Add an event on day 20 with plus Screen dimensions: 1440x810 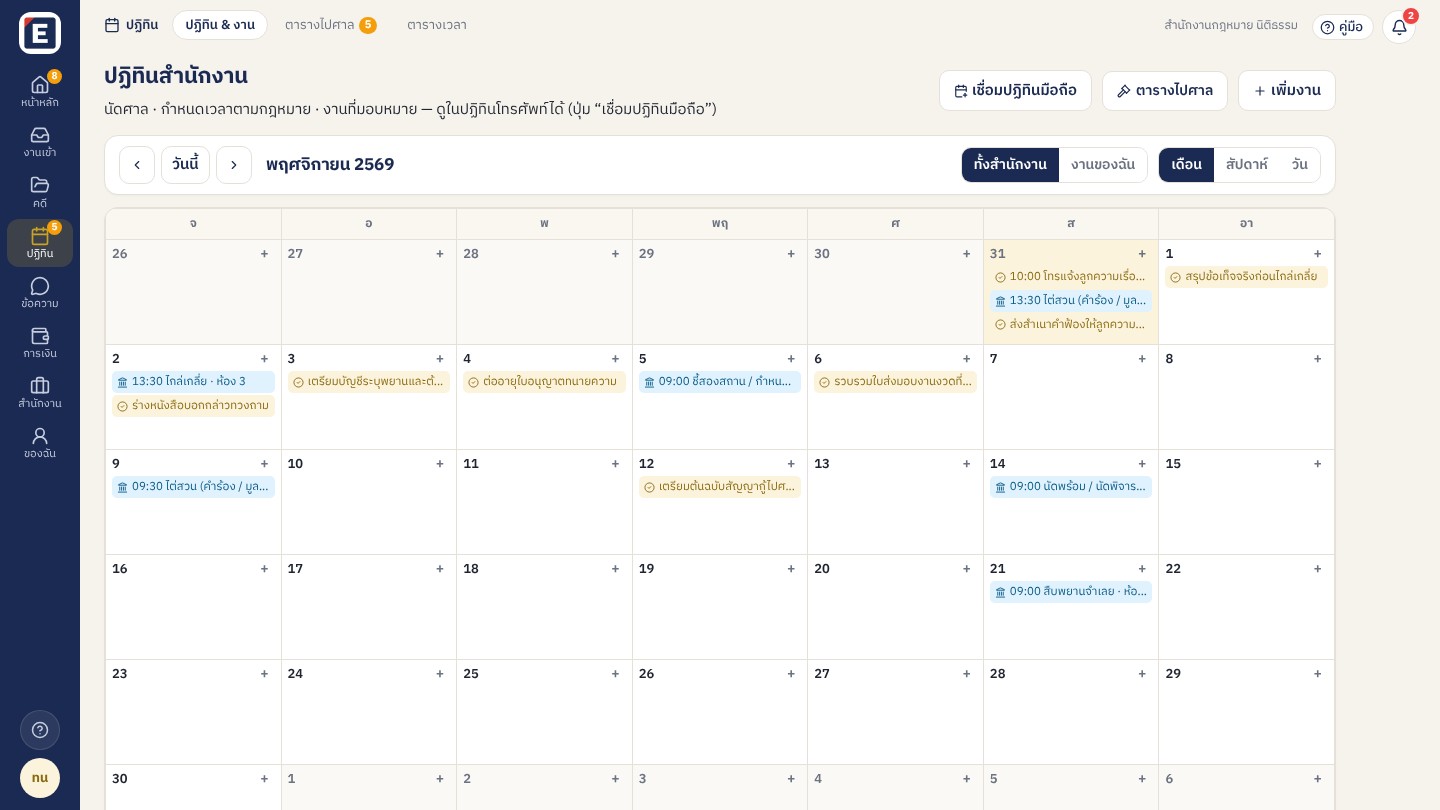click(966, 569)
